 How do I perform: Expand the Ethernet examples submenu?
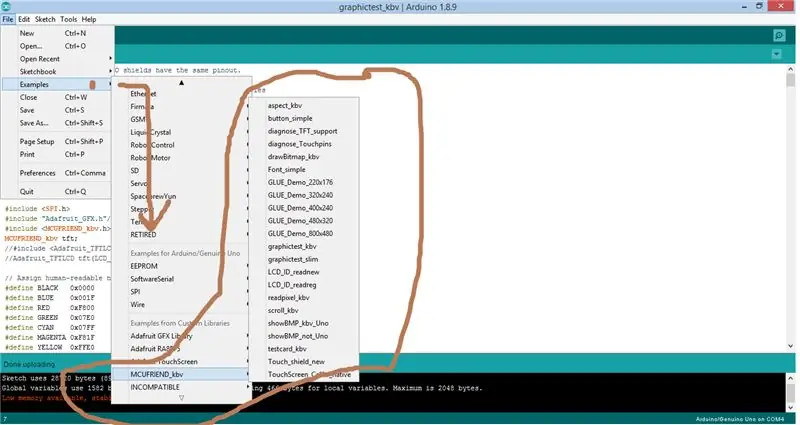point(182,94)
